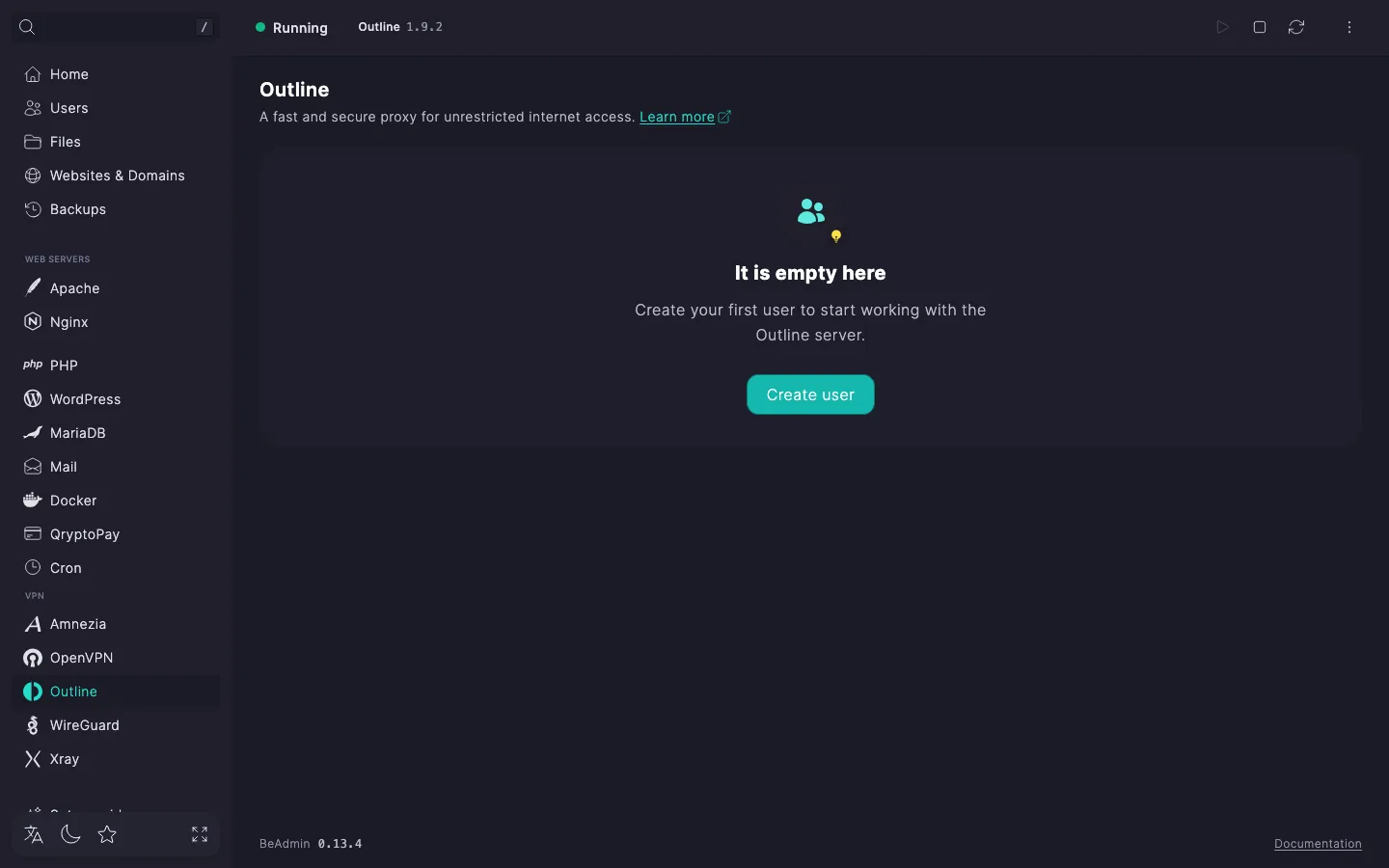Select Apache web server
1389x868 pixels.
(x=116, y=288)
